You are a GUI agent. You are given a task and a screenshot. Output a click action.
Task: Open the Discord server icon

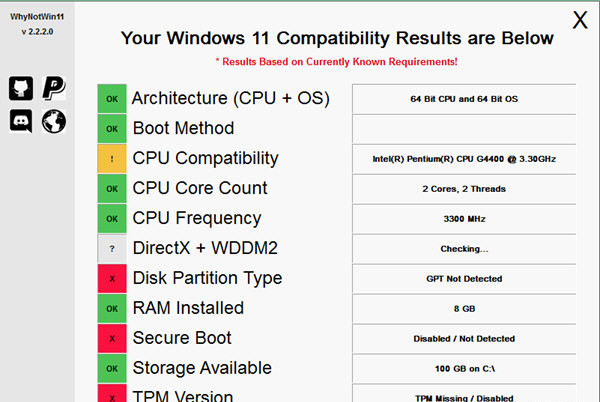tap(21, 122)
